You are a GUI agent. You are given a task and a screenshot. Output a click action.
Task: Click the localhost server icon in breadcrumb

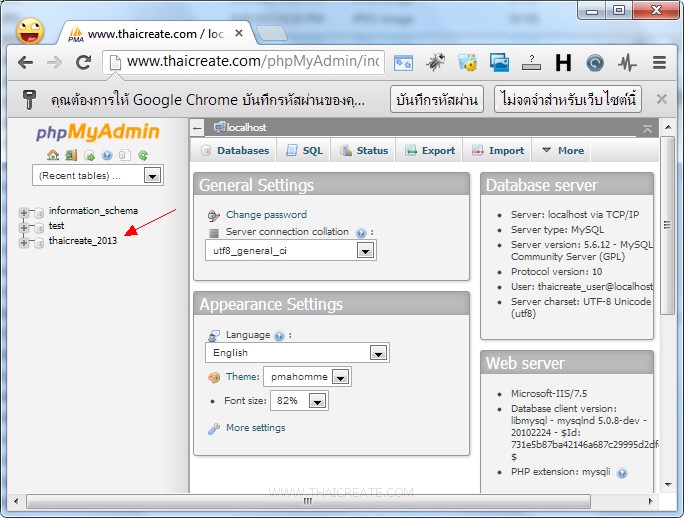coord(219,127)
